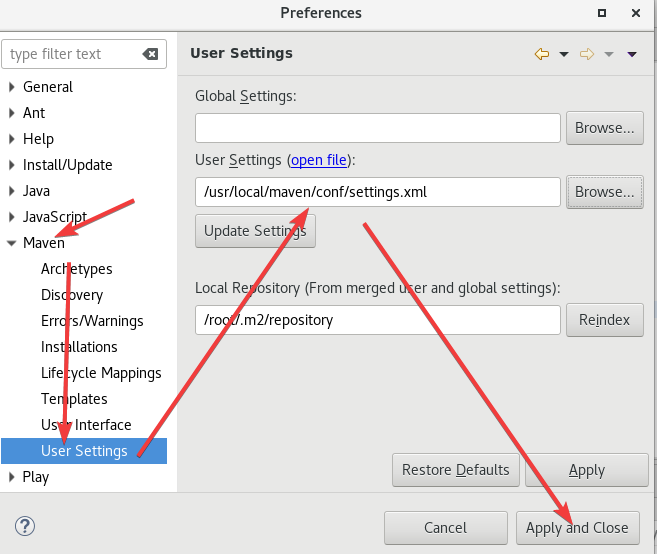Select the Install/Update preference category
The width and height of the screenshot is (657, 554).
point(67,165)
